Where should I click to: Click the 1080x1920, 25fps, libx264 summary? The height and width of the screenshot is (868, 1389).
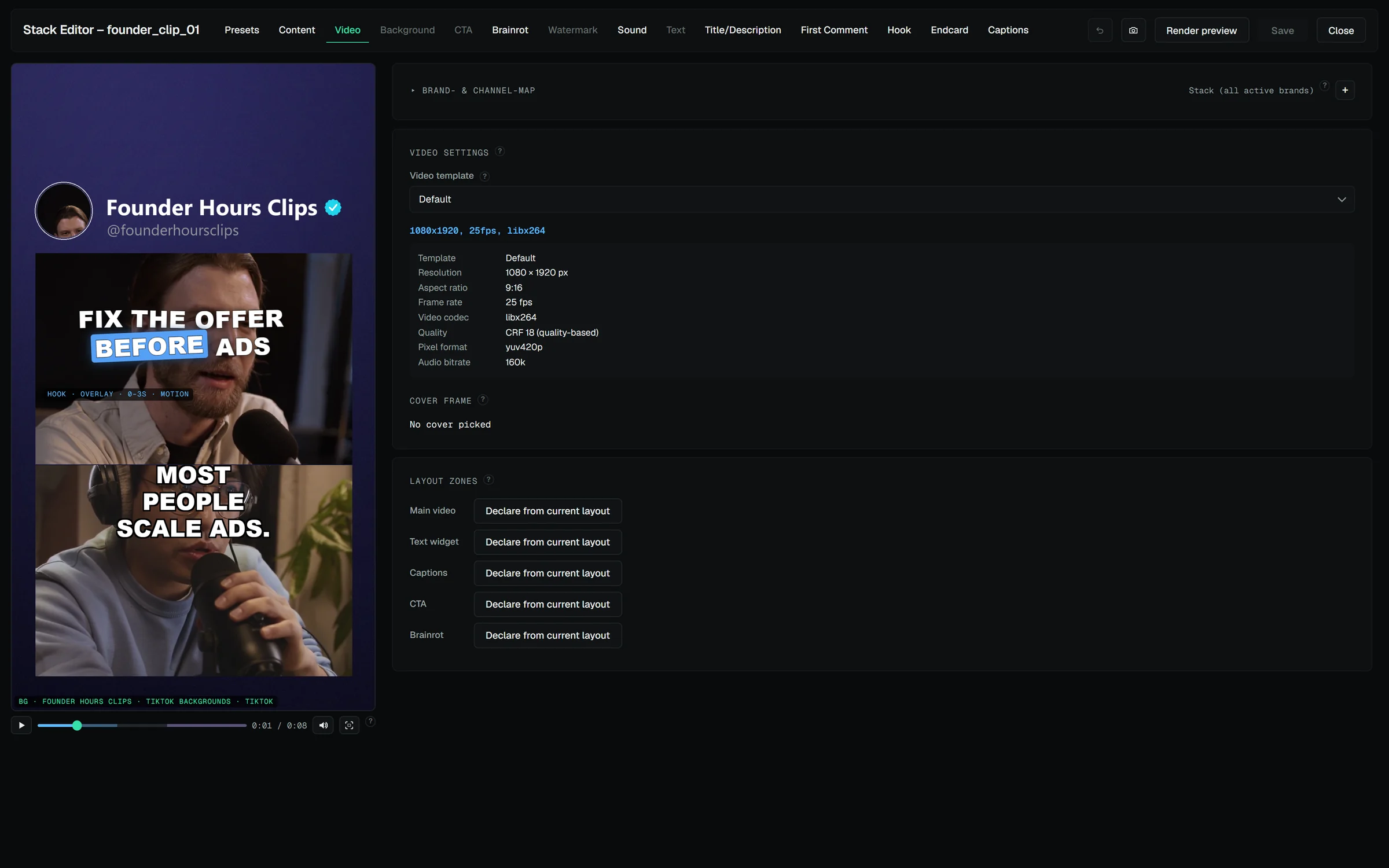(x=477, y=230)
